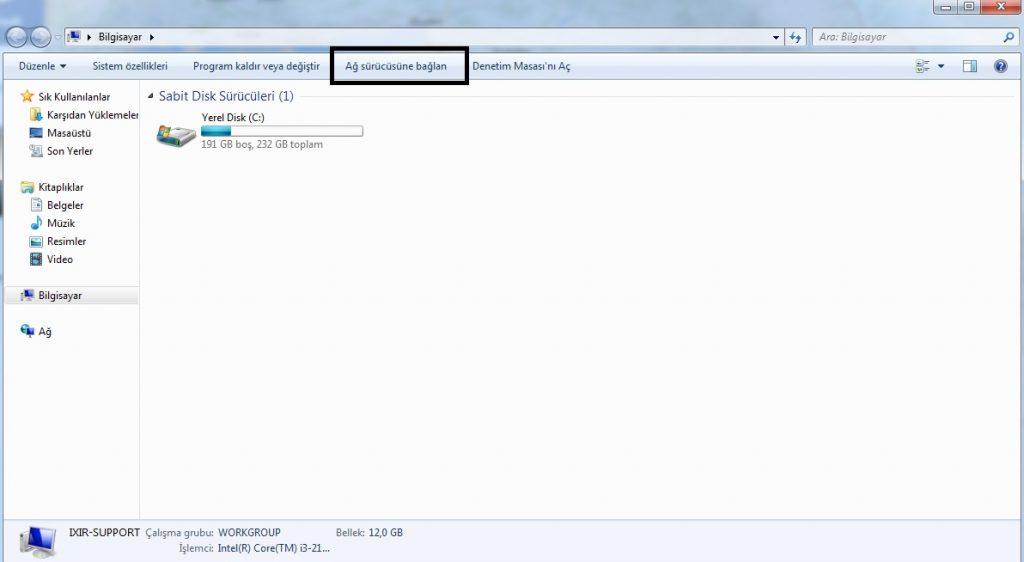Screen dimensions: 1024x562
Task: Open the recent pages dropdown near navigation arrows
Action: (x=58, y=37)
